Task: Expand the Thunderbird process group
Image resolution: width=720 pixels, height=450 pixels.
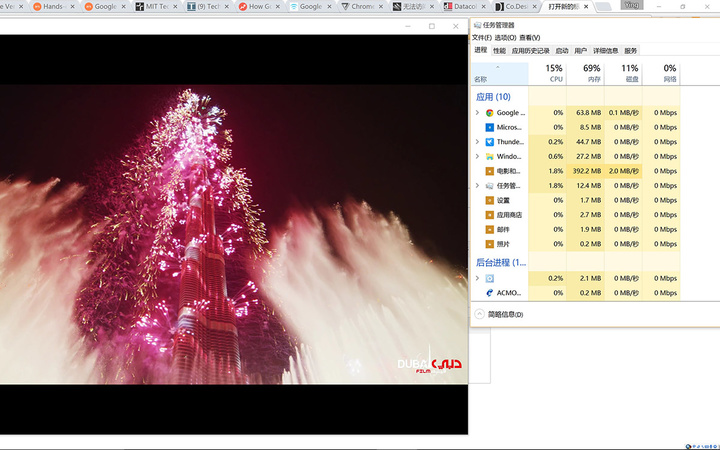Action: [477, 142]
